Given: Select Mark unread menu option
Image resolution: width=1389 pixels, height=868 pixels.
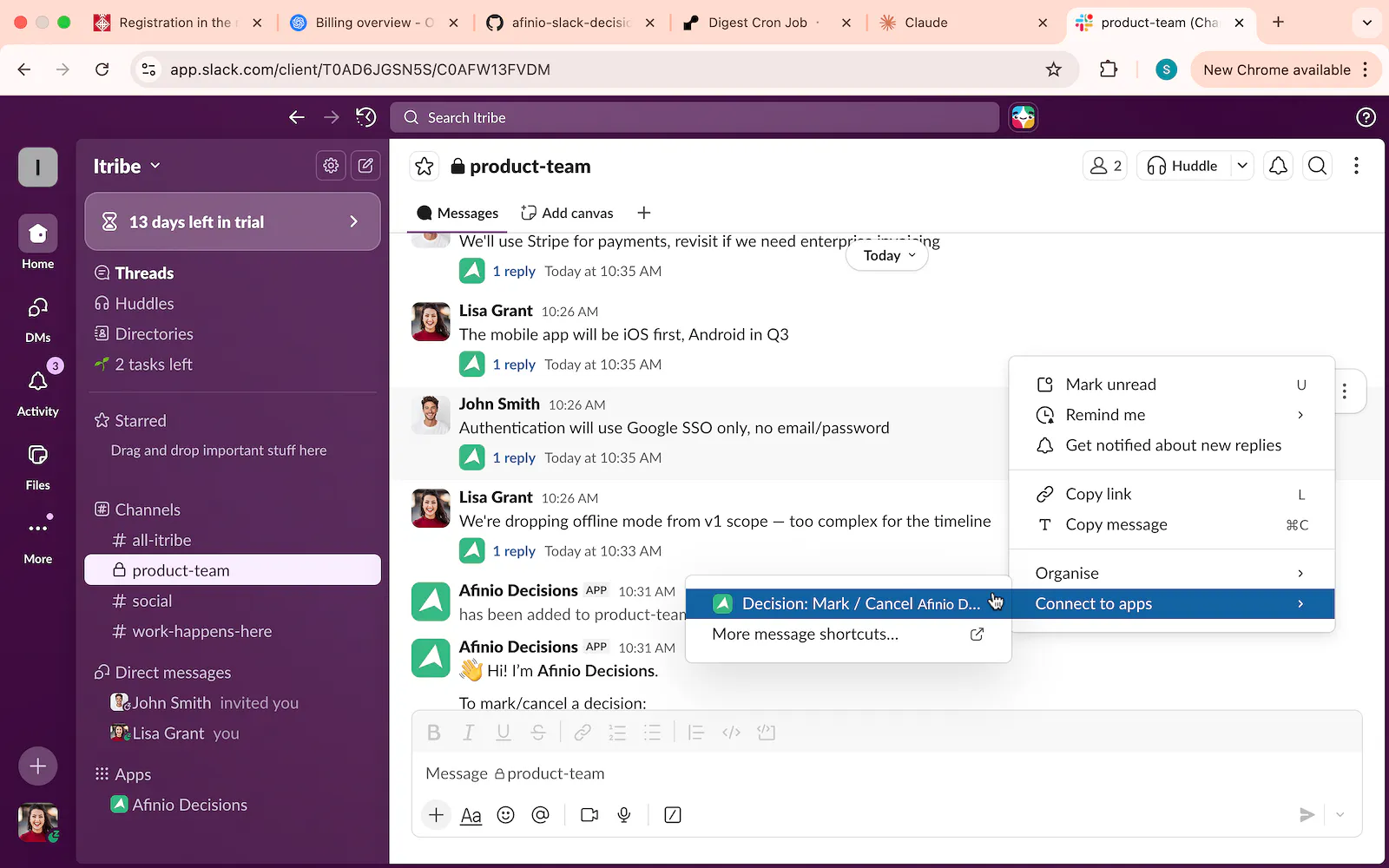Looking at the screenshot, I should 1171,385.
